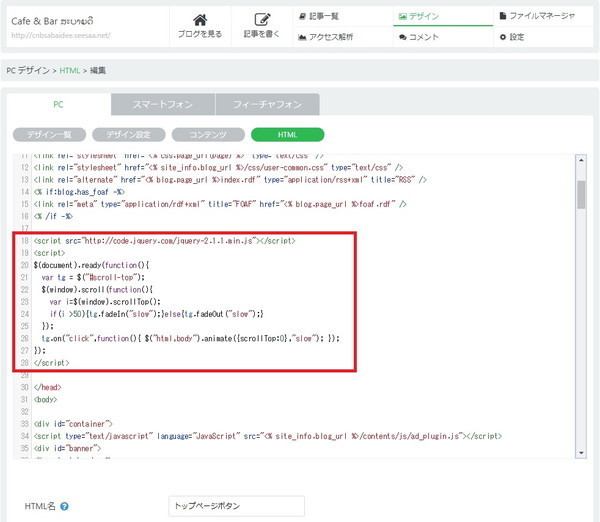This screenshot has height=522, width=600.
Task: Click code line 21 var tg
Action: pyautogui.click(x=93, y=277)
